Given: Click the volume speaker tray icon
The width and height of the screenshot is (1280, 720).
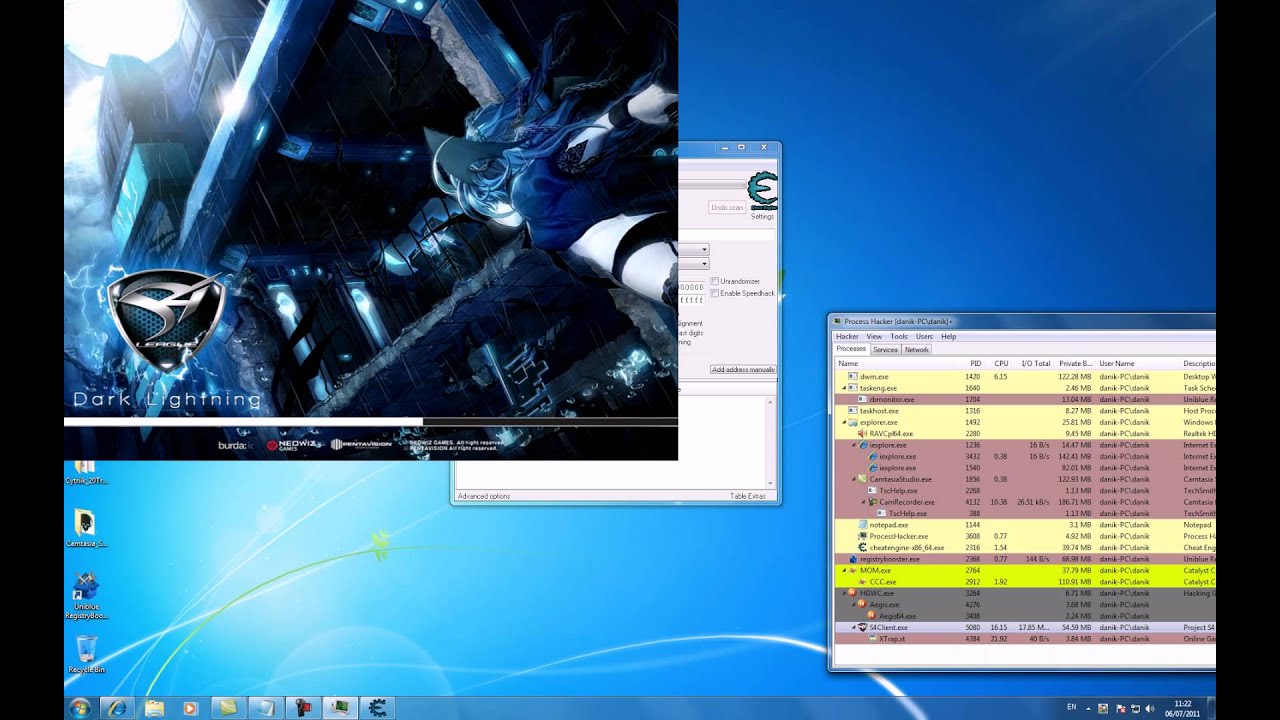Looking at the screenshot, I should click(x=1149, y=708).
